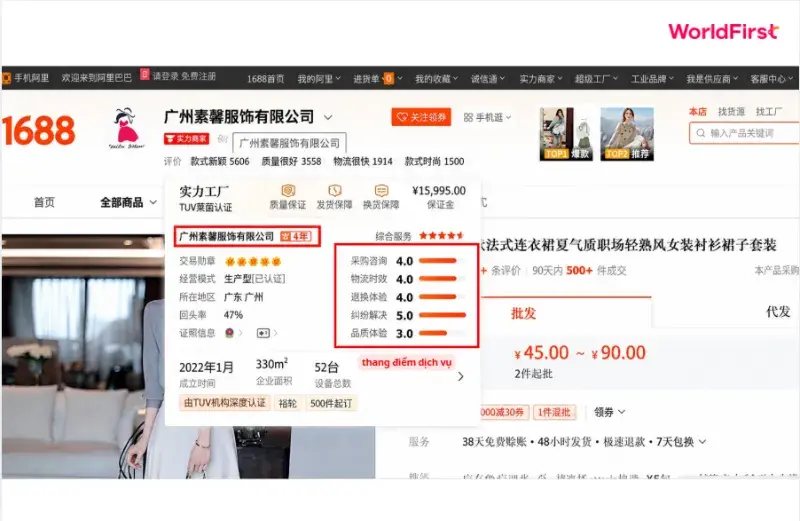Click the ¥15,995.00 保证金 amount

439,191
